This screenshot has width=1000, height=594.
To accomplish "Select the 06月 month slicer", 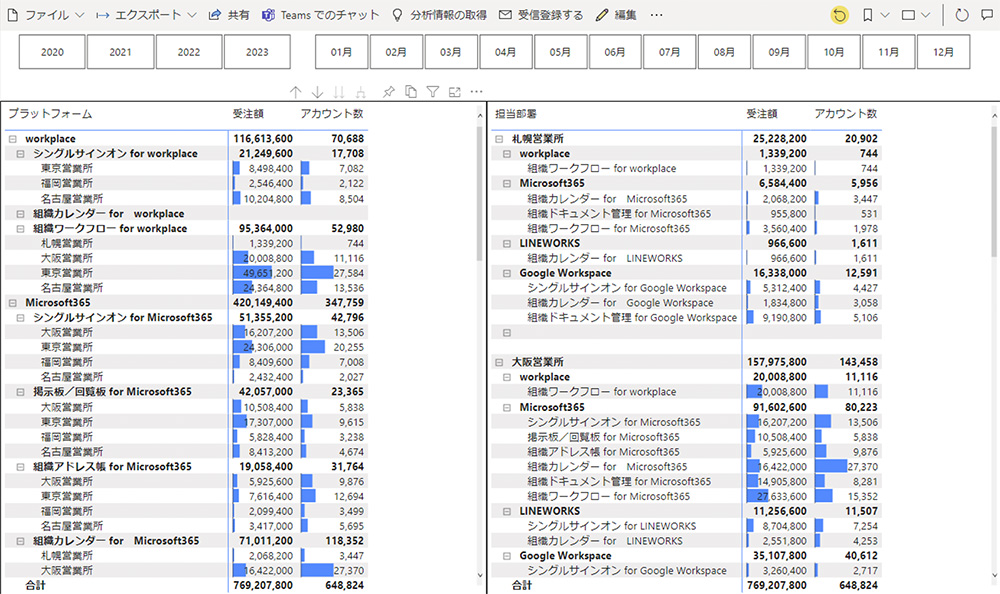I will click(x=615, y=52).
